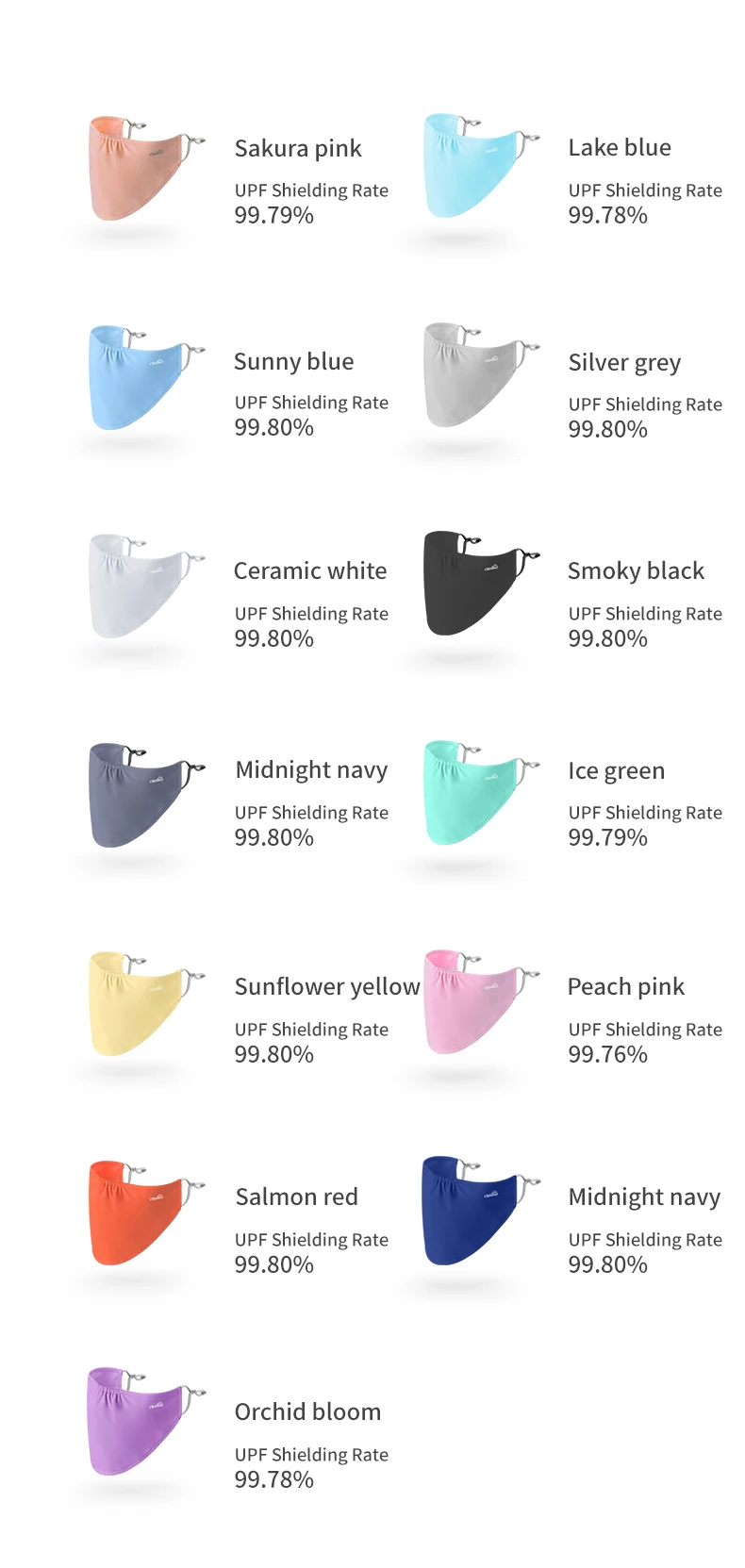Click the Orchid bloom label text

307,1411
